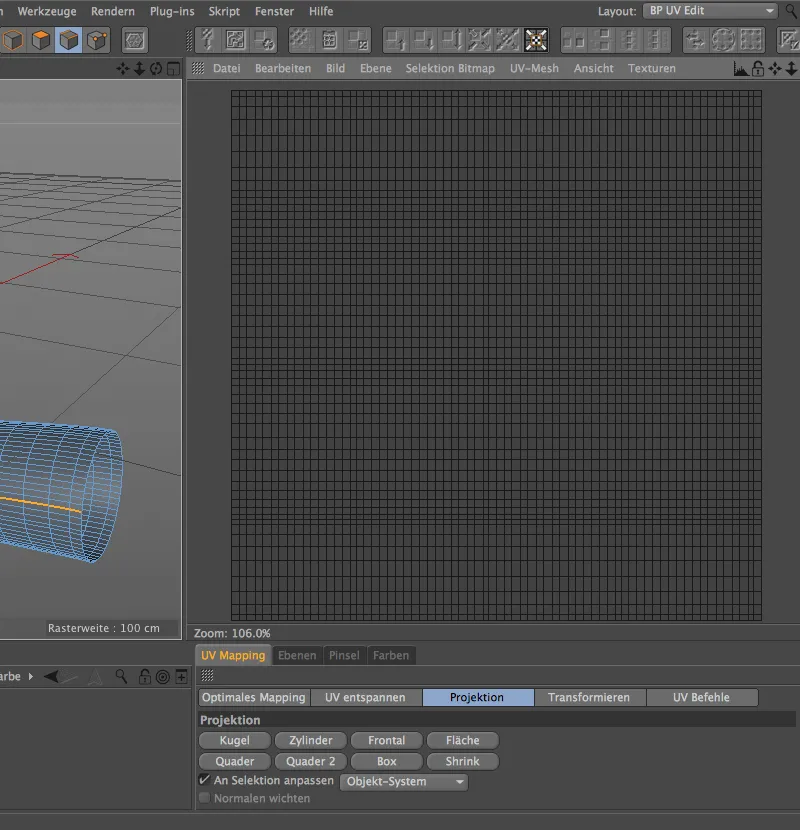Image resolution: width=800 pixels, height=830 pixels.
Task: Open the Objekt-System dropdown
Action: tap(403, 782)
